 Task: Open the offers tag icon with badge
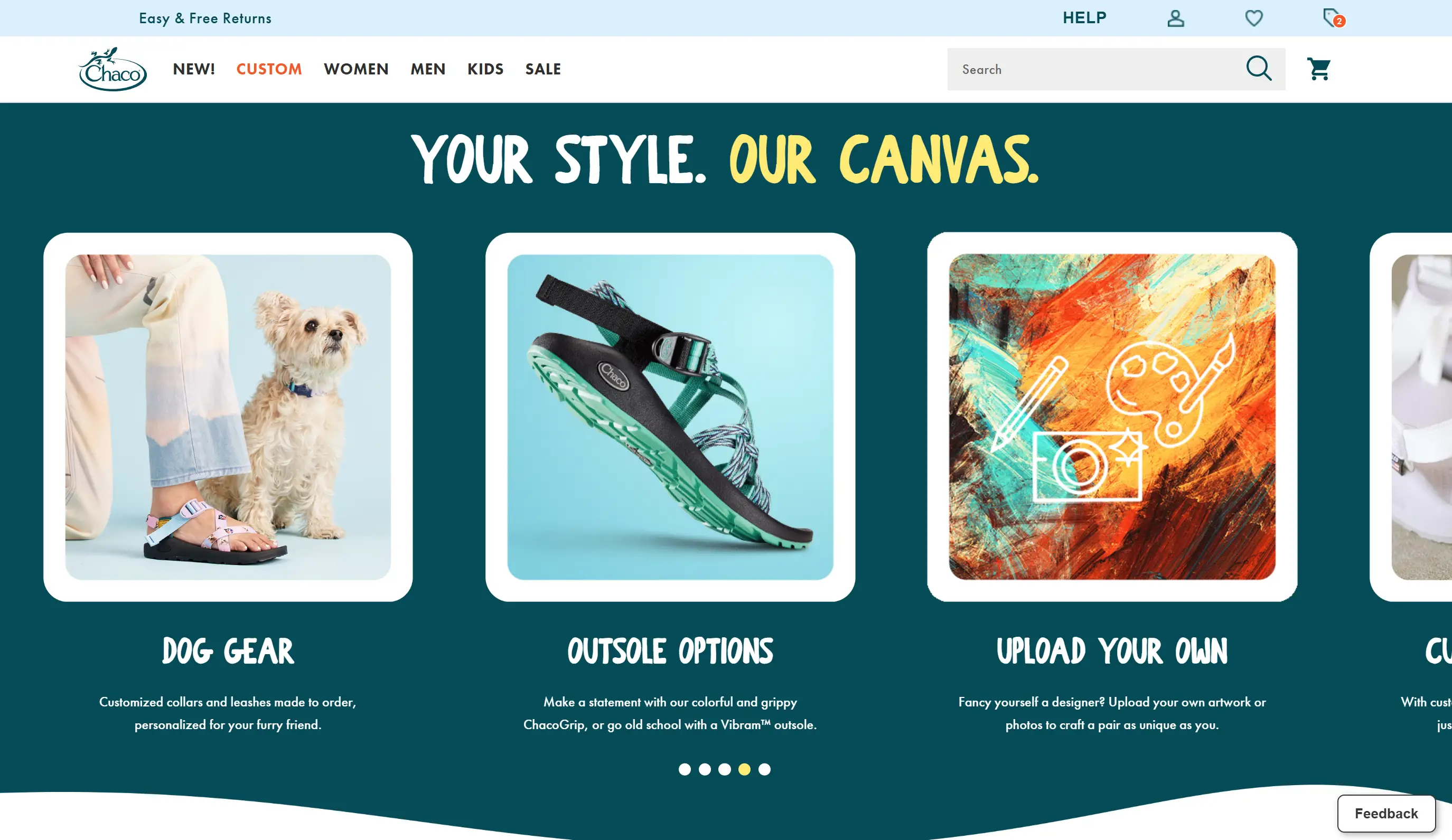tap(1333, 18)
